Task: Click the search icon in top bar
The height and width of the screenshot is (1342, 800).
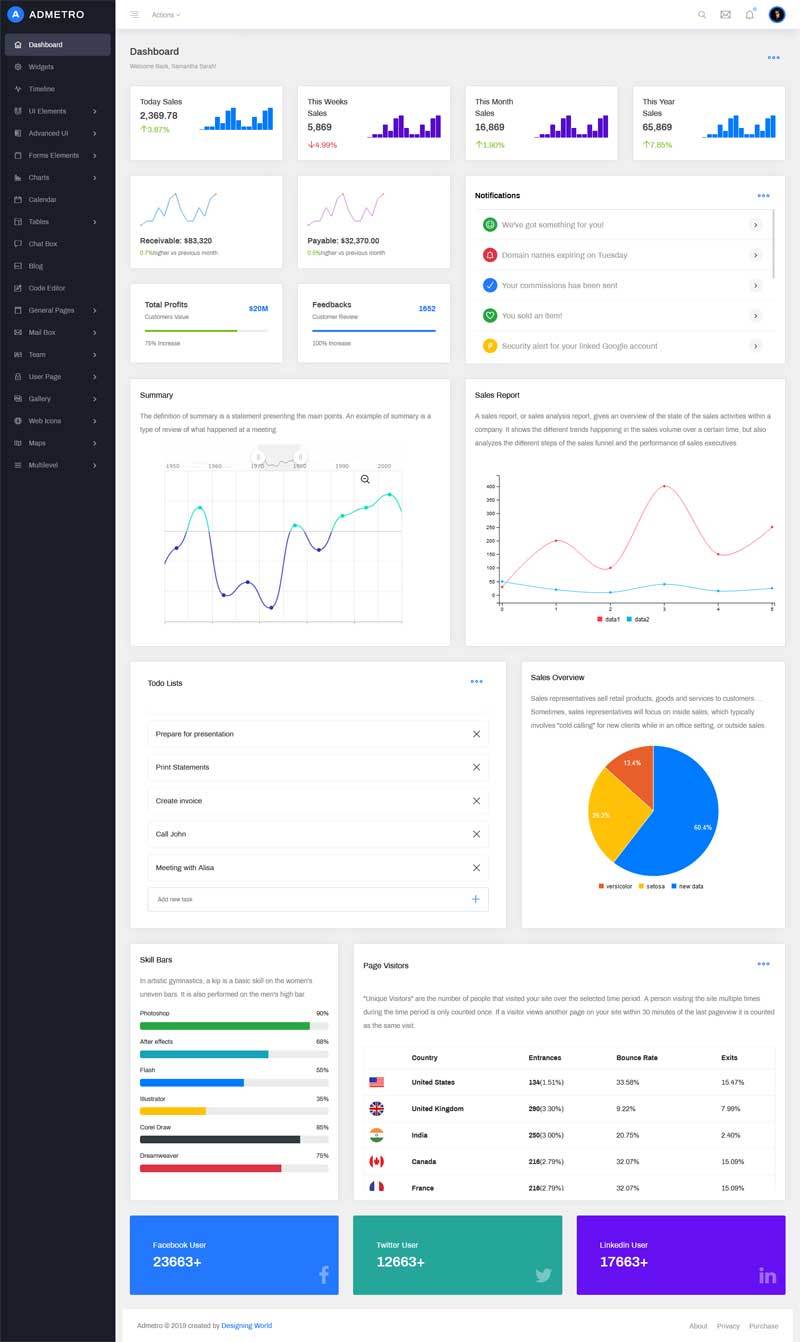Action: point(701,15)
